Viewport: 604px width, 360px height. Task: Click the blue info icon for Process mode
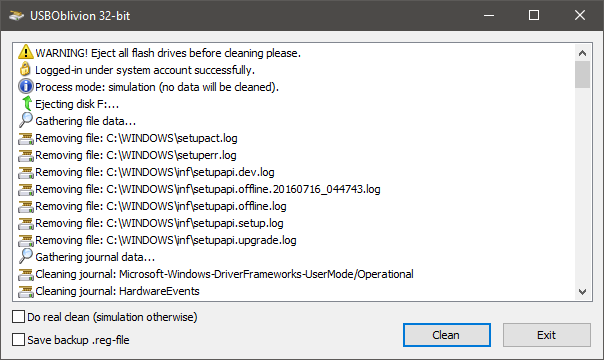coord(26,86)
